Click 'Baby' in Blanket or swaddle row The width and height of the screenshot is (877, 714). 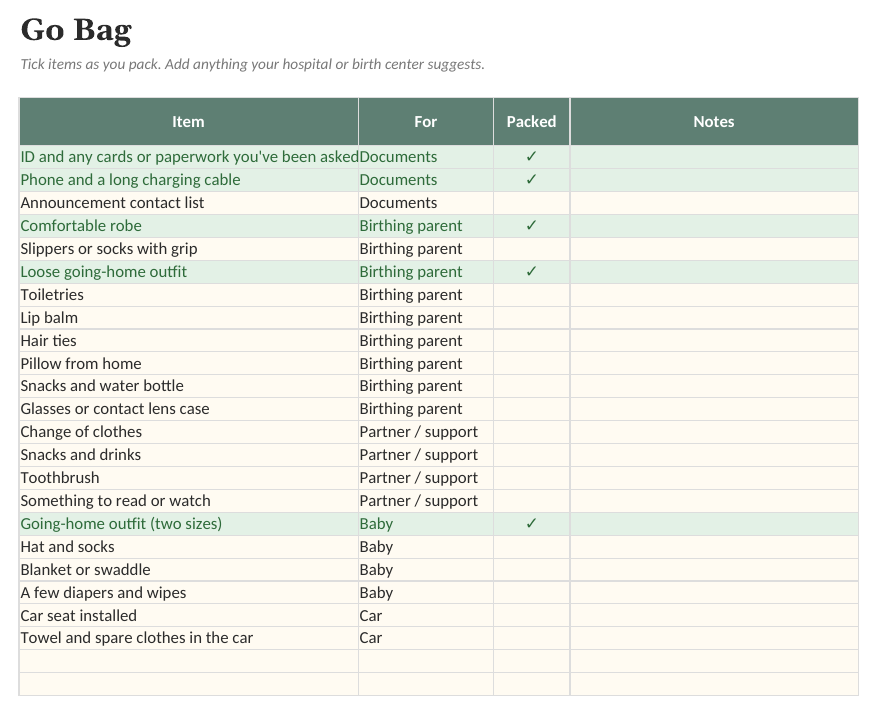click(426, 570)
